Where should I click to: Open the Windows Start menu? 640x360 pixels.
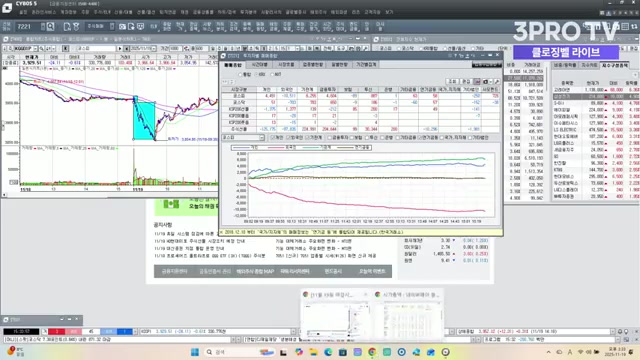coord(195,352)
